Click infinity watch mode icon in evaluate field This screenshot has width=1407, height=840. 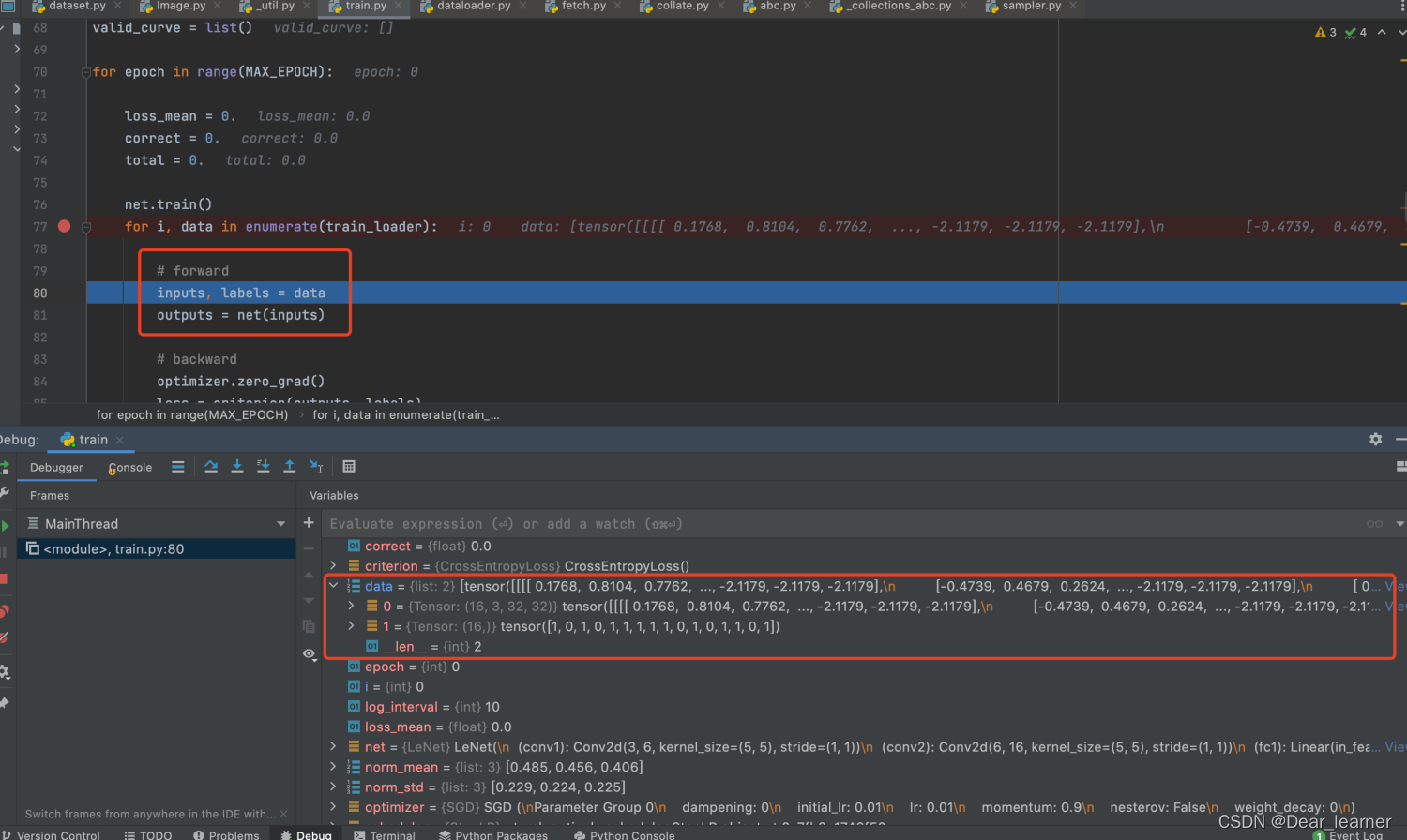pyautogui.click(x=1374, y=524)
